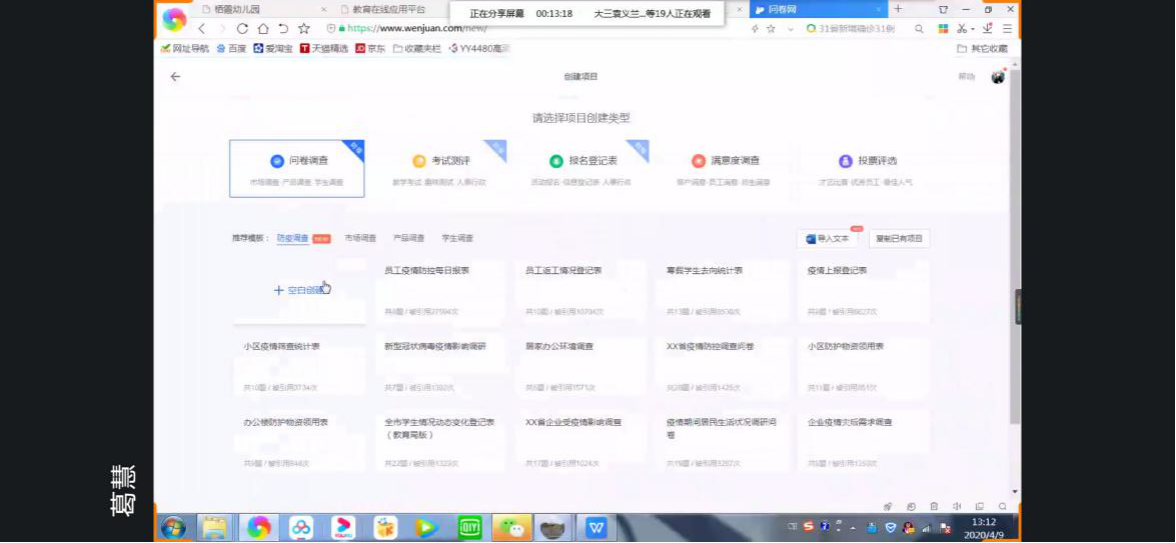Open the 企业疫情灾后需求调查 template
This screenshot has width=1176, height=543.
tap(864, 442)
